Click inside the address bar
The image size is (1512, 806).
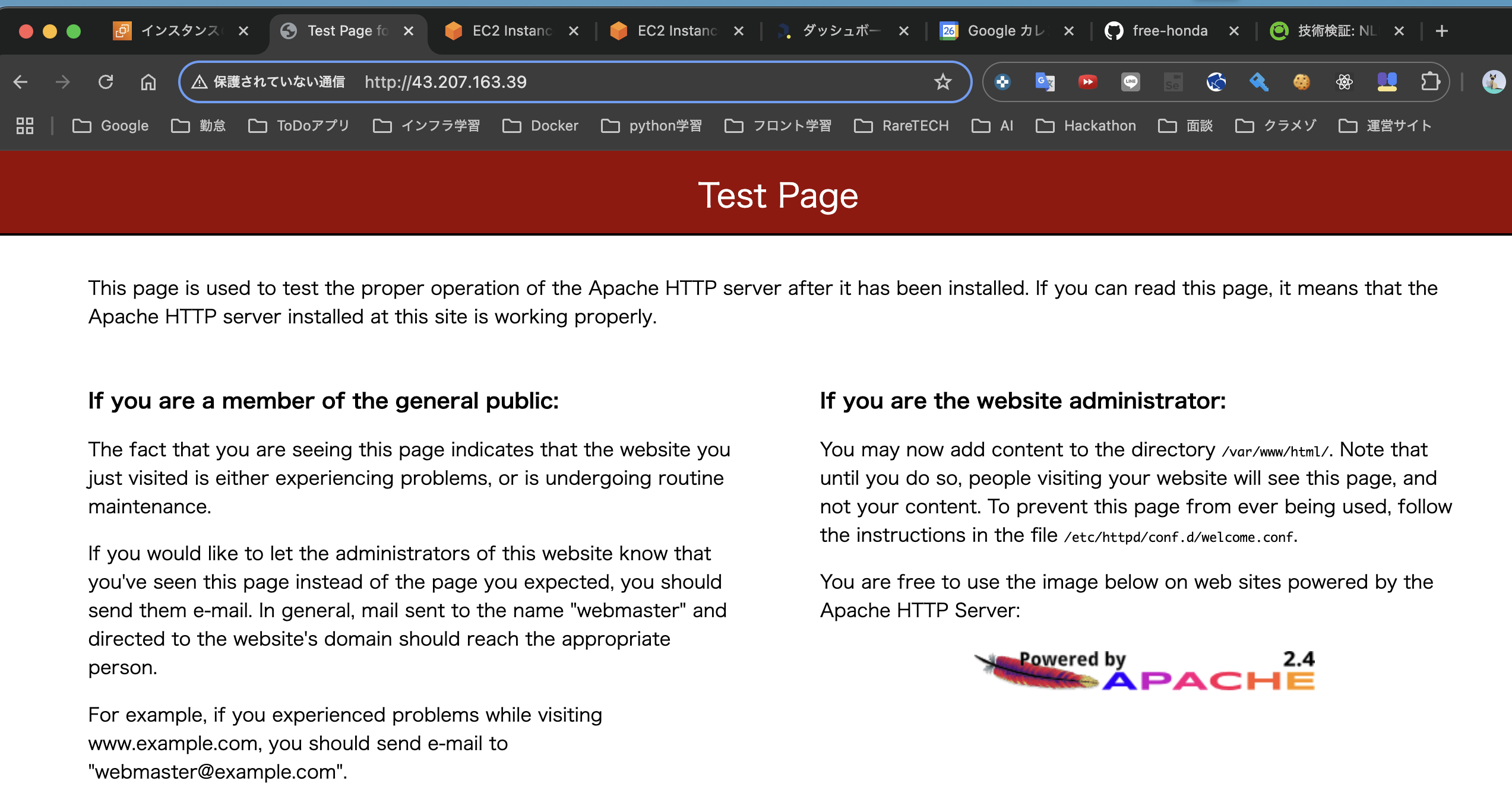point(594,82)
